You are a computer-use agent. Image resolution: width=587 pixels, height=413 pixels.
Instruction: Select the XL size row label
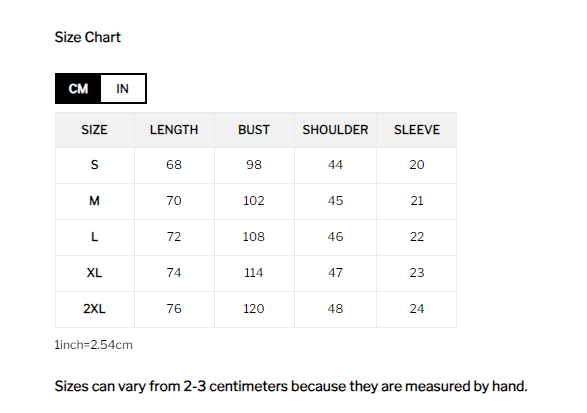[x=95, y=273]
